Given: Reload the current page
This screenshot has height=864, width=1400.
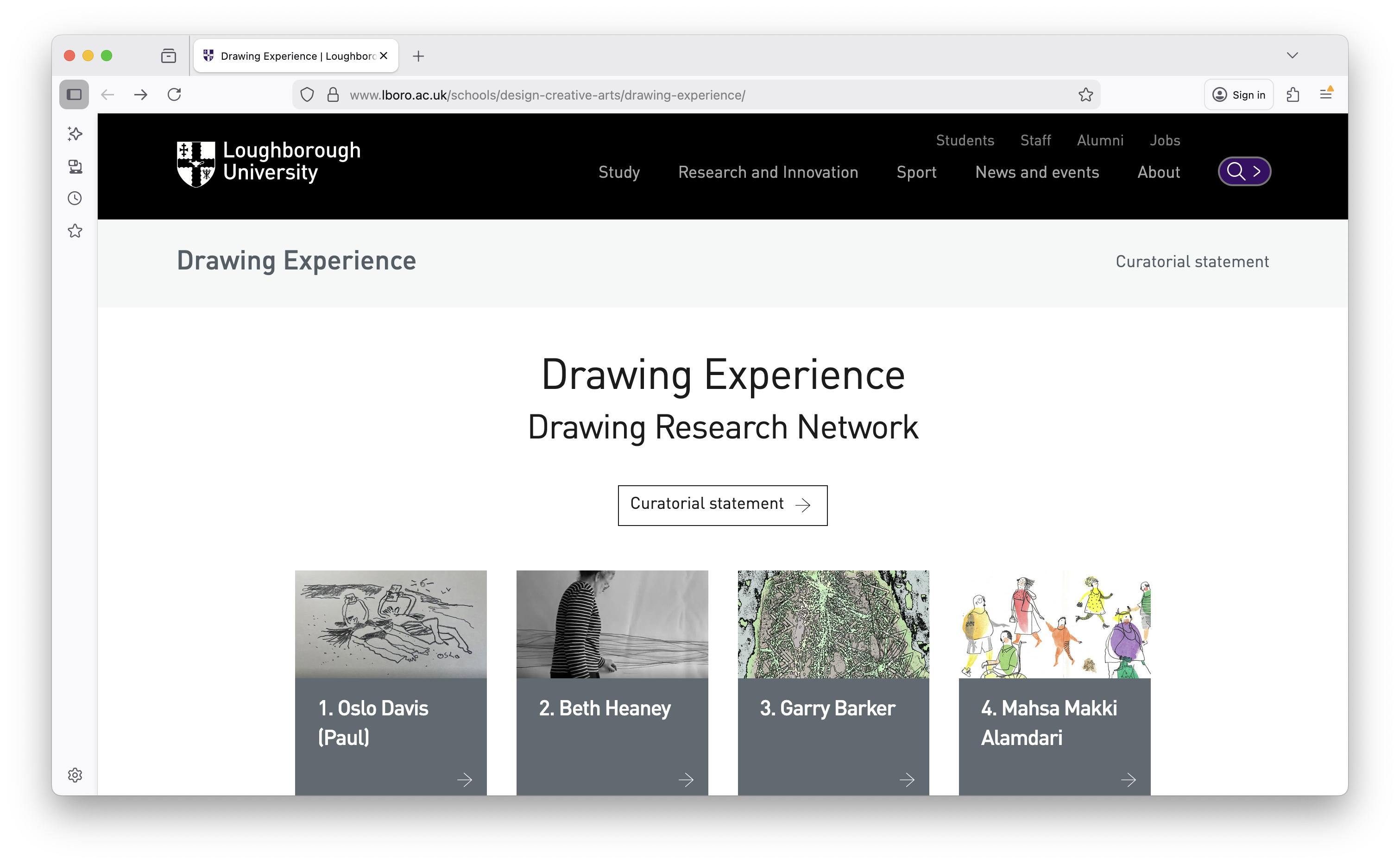Looking at the screenshot, I should point(174,94).
